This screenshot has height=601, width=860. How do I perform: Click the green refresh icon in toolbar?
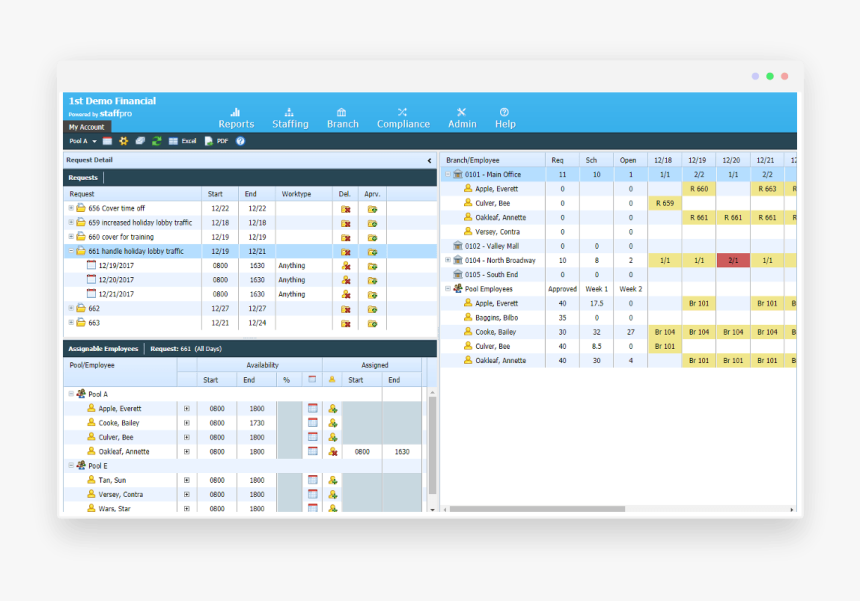click(157, 142)
